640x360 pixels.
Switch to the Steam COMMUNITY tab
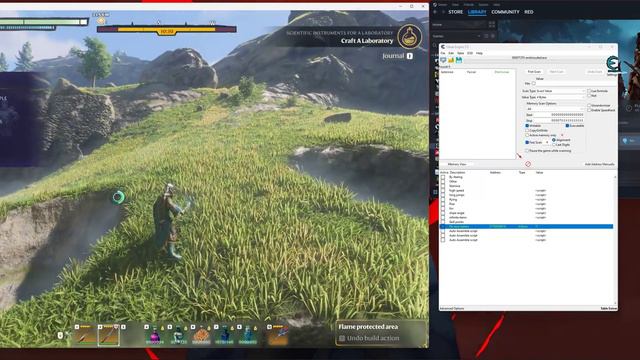505,12
